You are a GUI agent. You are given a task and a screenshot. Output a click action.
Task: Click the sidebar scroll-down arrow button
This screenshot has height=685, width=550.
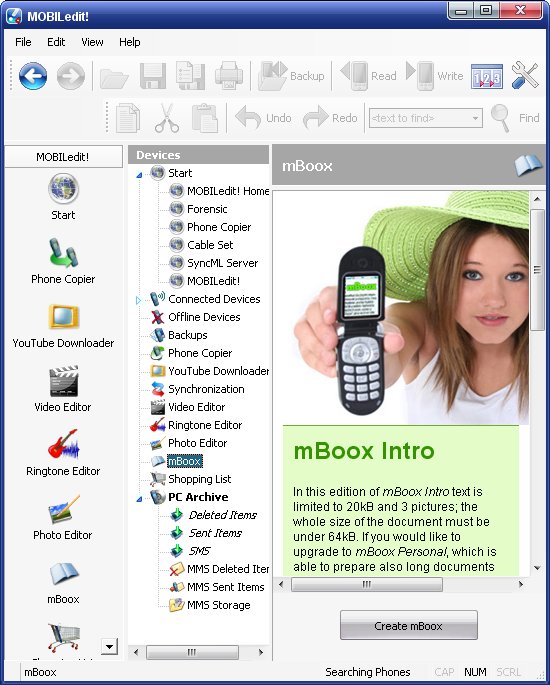(109, 647)
